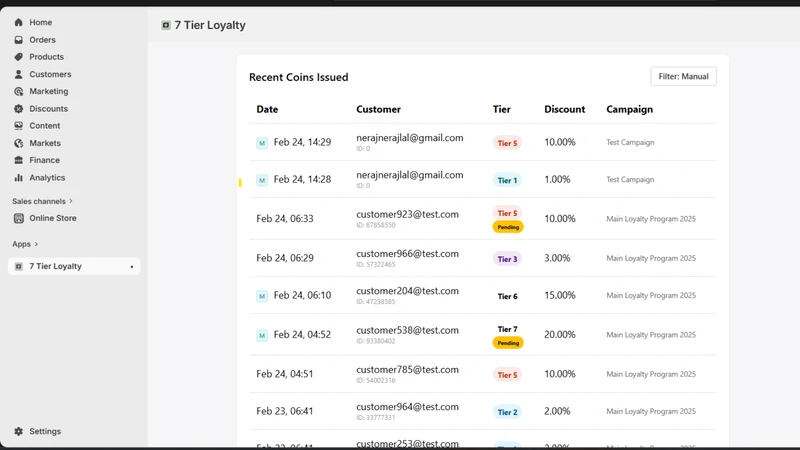
Task: Click customer964@test.com email
Action: point(407,407)
